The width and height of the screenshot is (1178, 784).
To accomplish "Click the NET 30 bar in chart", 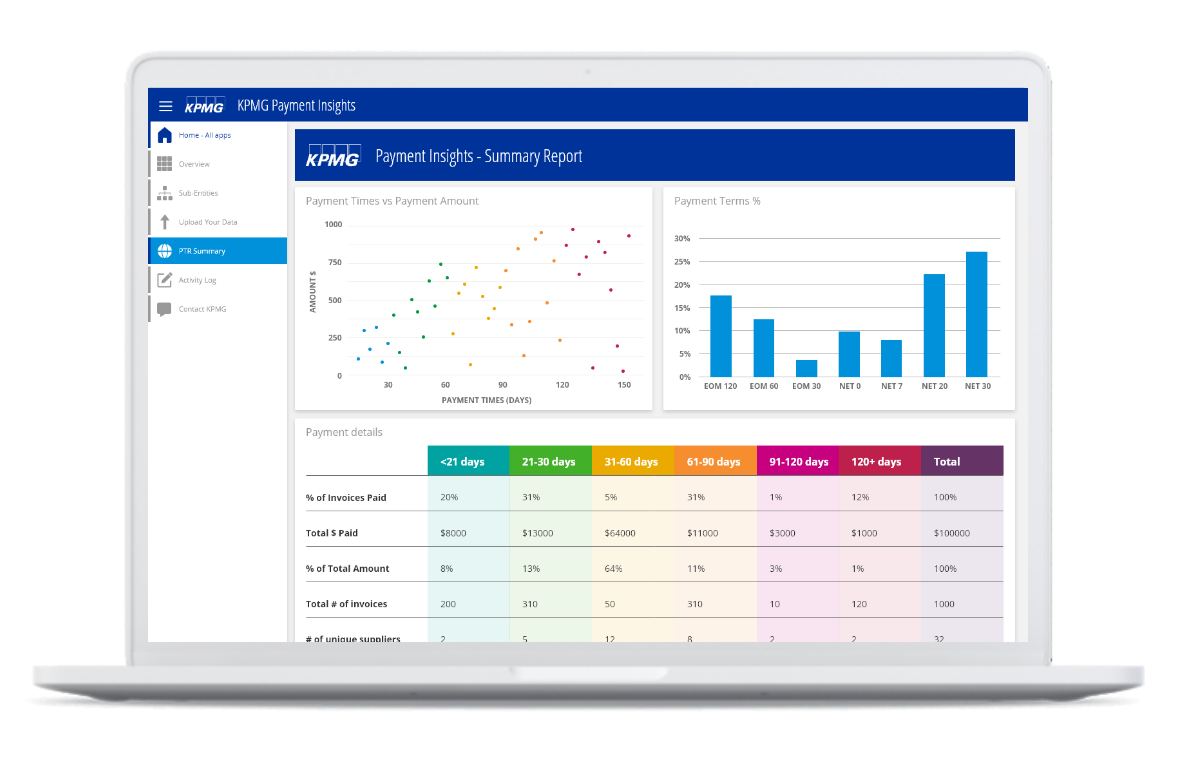I will (976, 314).
